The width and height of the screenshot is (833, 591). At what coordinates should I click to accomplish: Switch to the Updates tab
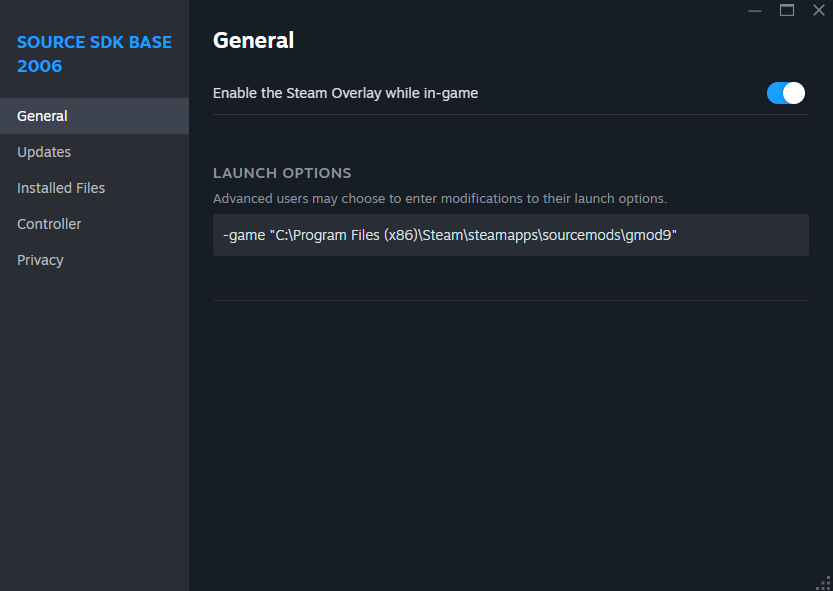click(44, 152)
